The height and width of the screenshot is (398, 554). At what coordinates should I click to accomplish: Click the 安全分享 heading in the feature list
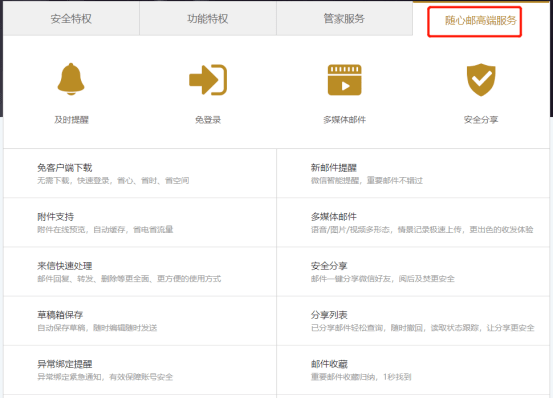(329, 266)
